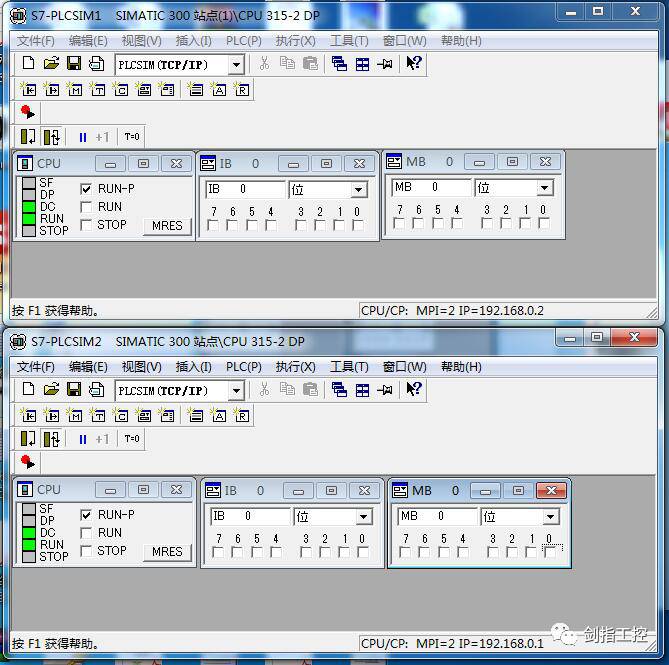This screenshot has width=669, height=665.
Task: Maximize the IB 0 subwindow in PLCSIM2
Action: click(x=331, y=491)
